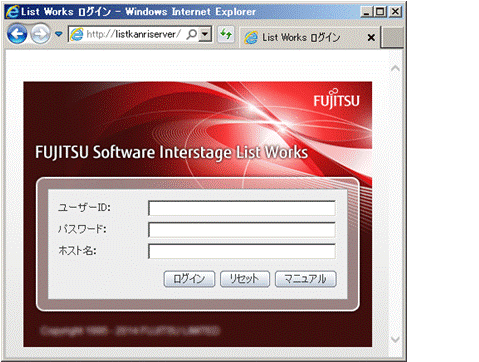Click the scrollbar down arrow
Viewport: 479px width, 362px height.
(x=395, y=339)
